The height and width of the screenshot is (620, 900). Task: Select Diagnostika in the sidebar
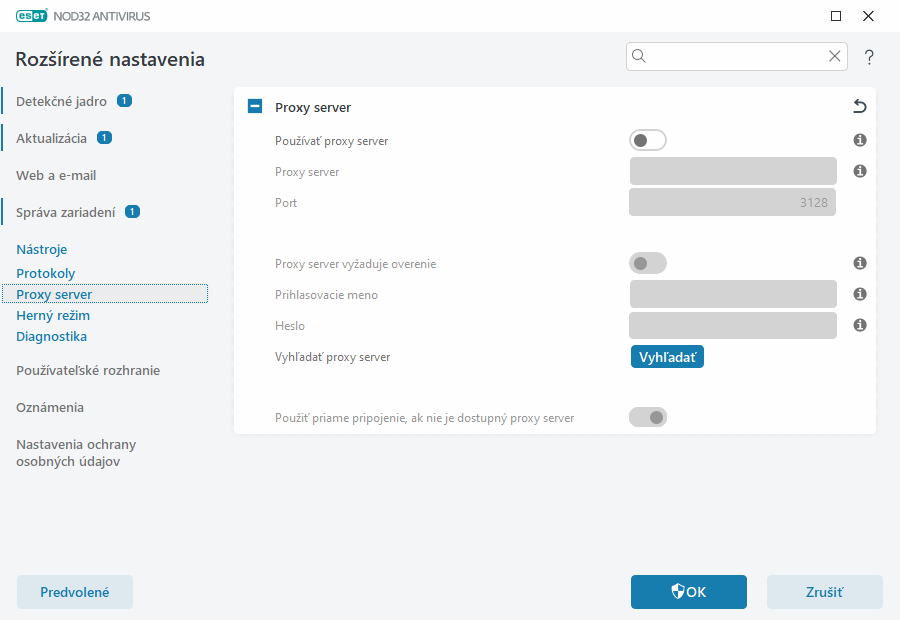coord(51,336)
